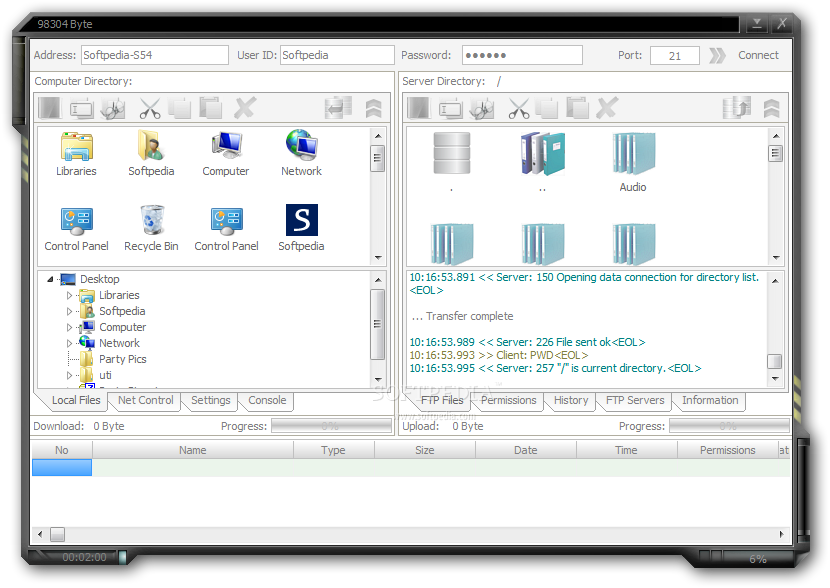Click the Type column header
The image size is (830, 588).
[x=333, y=450]
